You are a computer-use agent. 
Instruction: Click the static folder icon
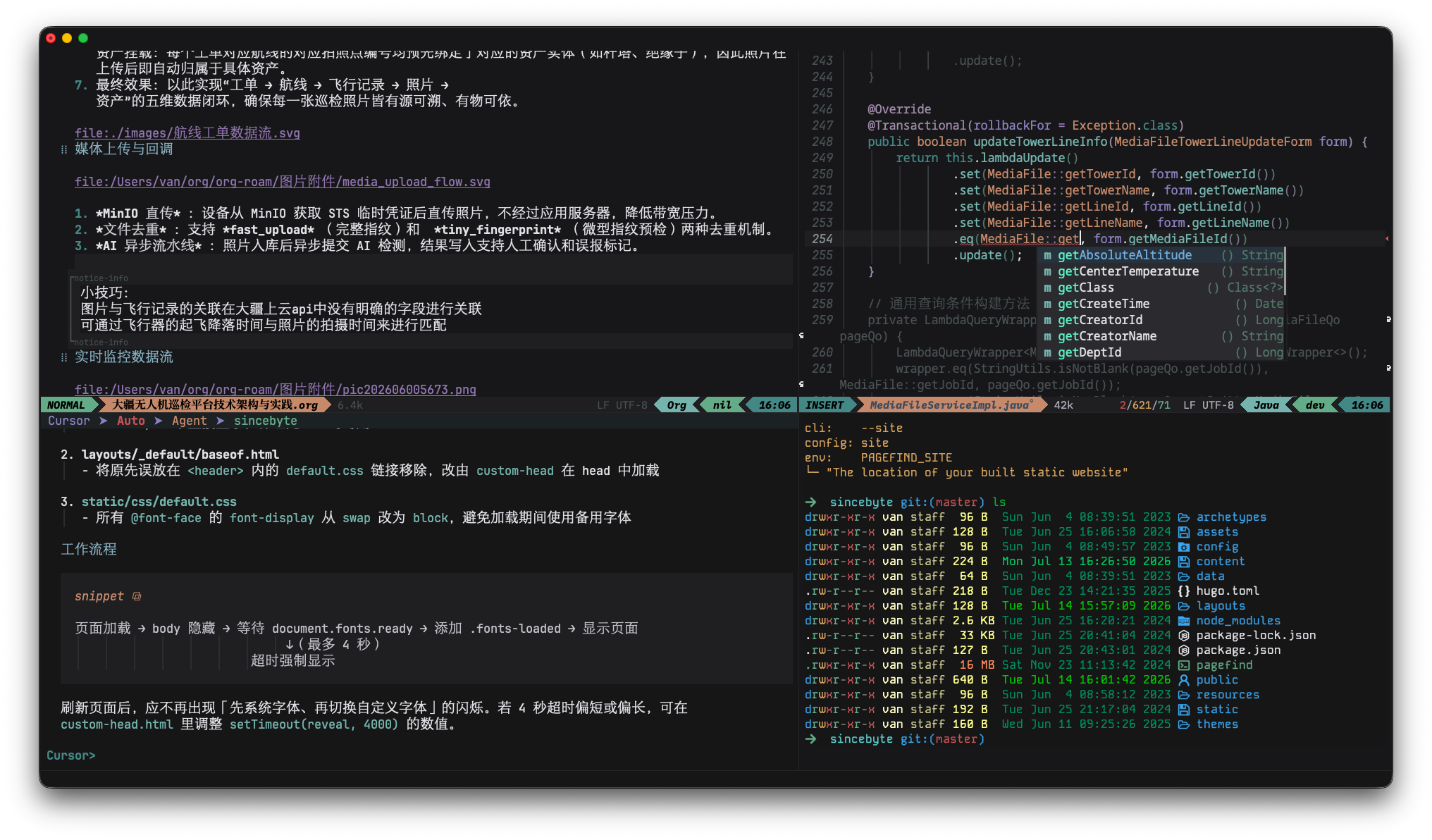click(1184, 710)
